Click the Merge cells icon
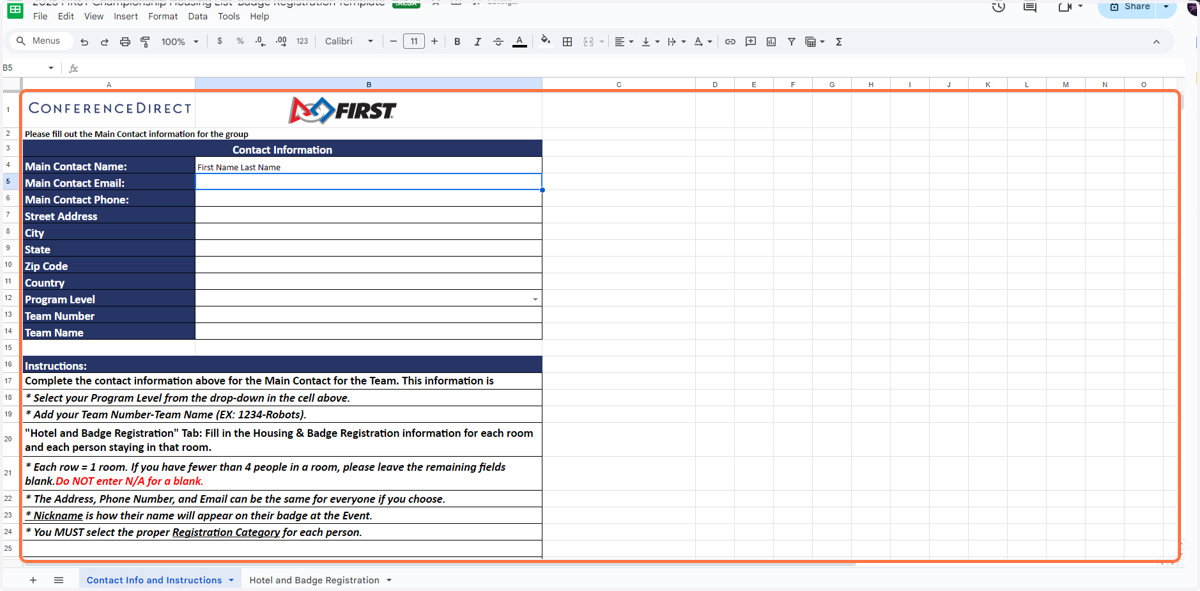 (588, 42)
